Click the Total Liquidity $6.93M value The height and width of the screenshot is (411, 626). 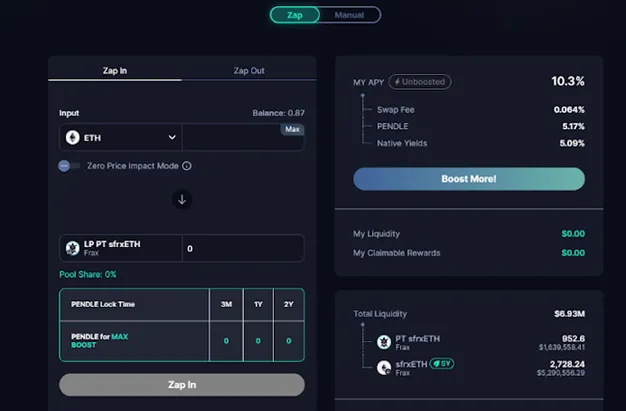click(569, 314)
